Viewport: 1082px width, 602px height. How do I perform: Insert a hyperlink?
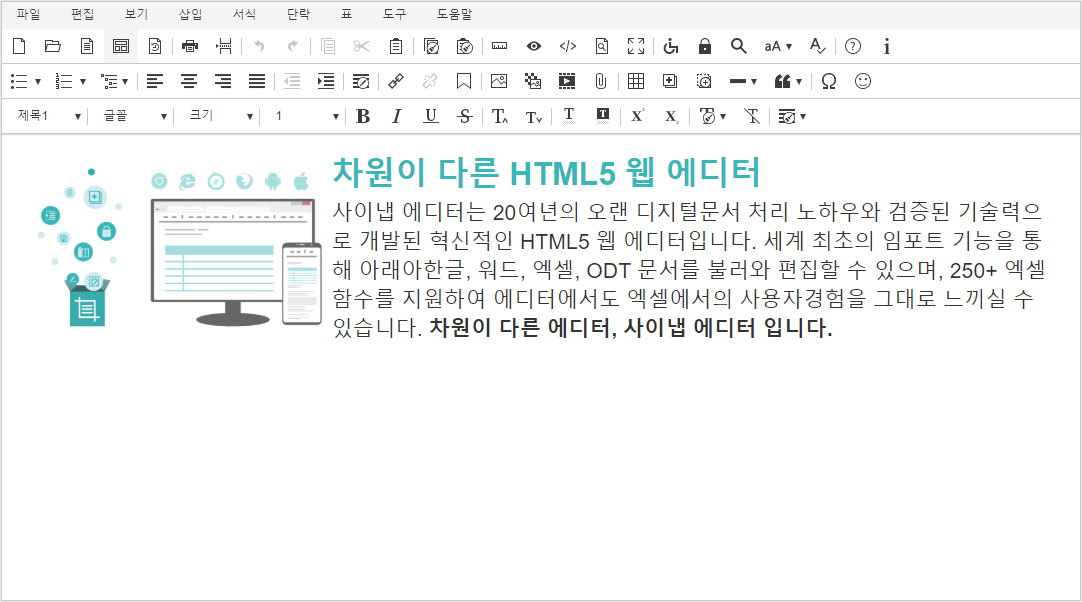coord(396,81)
